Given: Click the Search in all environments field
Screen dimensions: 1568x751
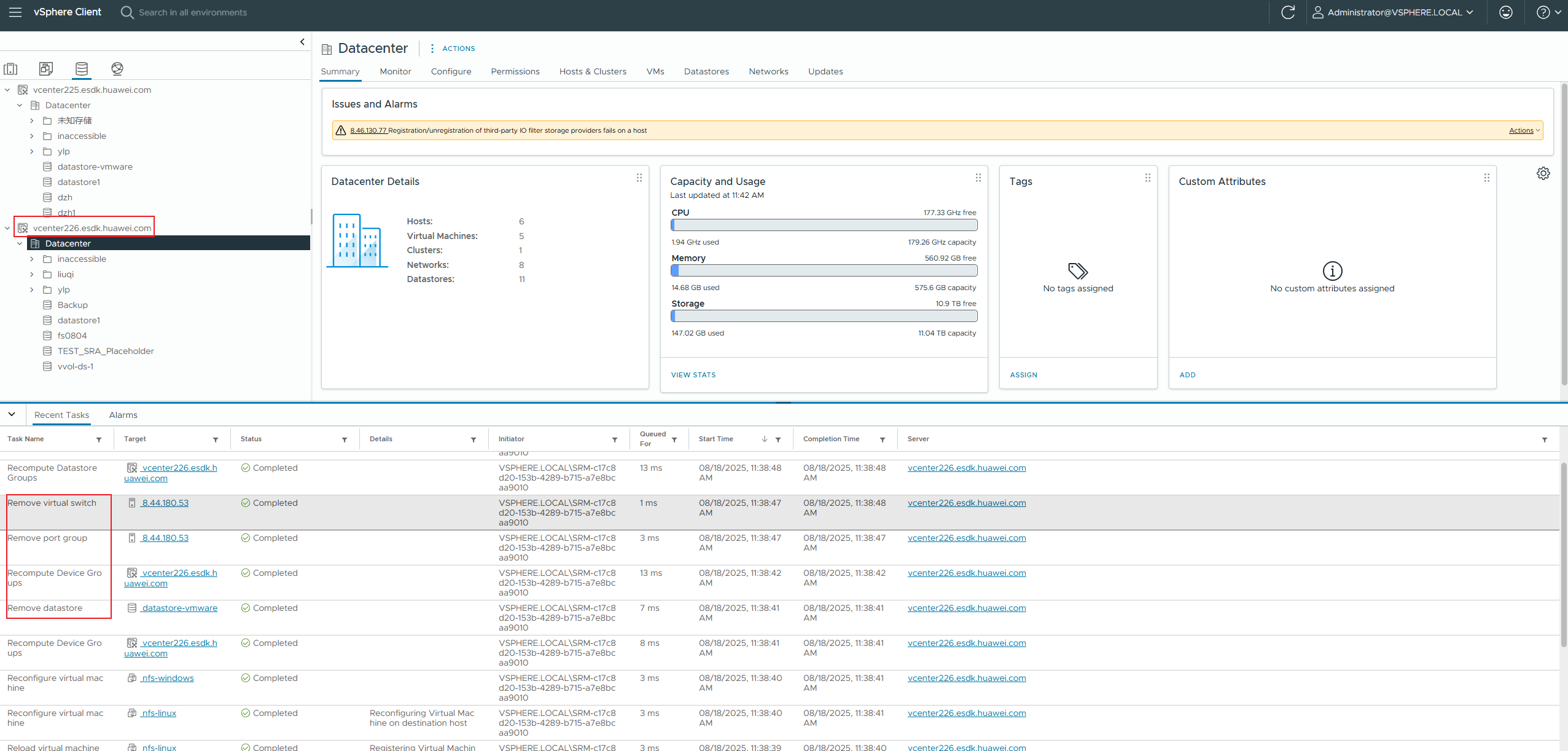Looking at the screenshot, I should tap(193, 12).
